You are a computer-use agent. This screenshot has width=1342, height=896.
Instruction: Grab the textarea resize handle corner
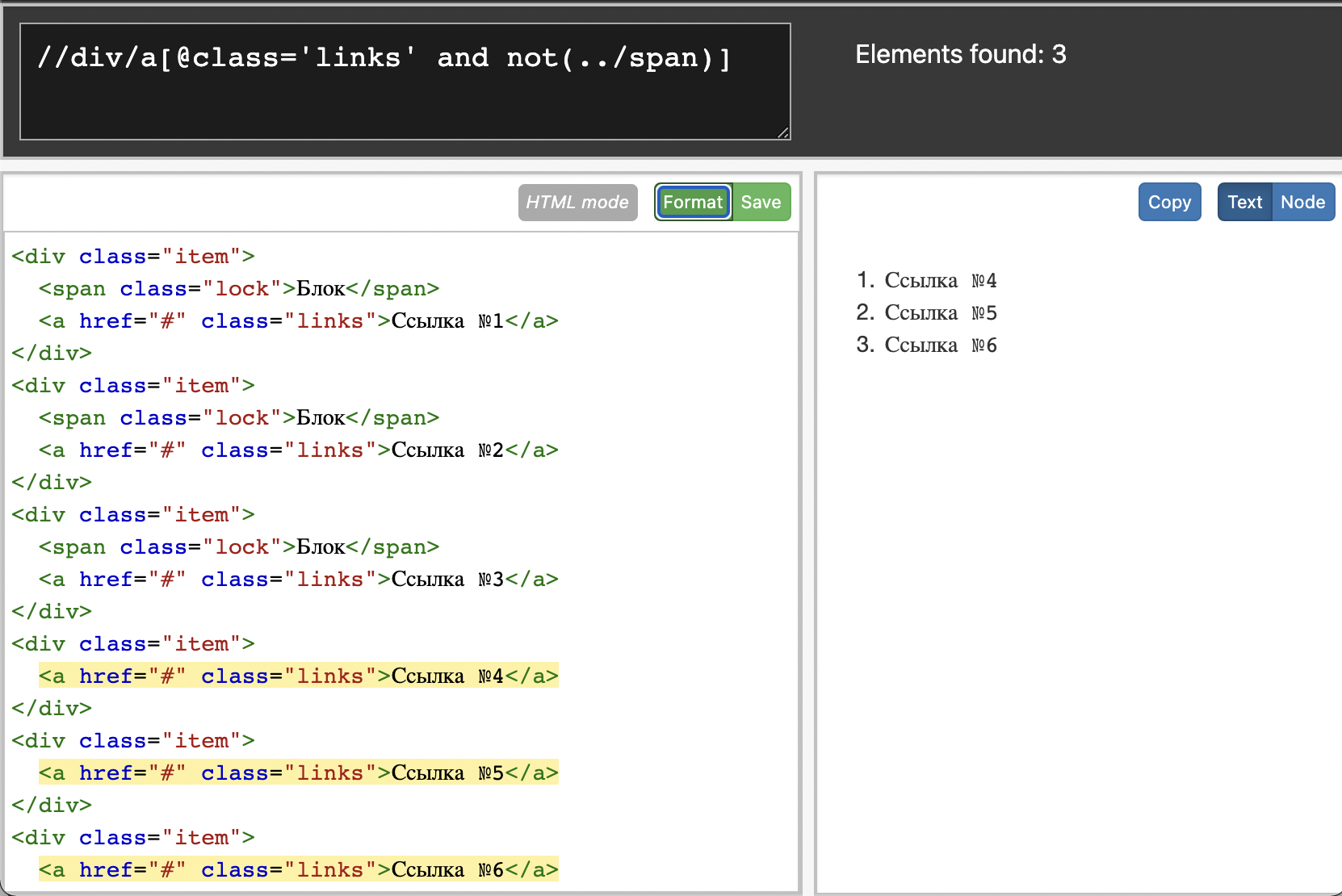click(x=783, y=132)
